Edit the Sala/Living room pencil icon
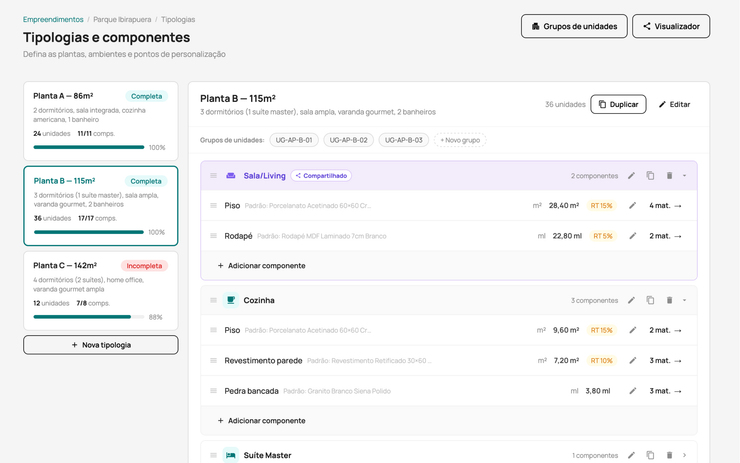The width and height of the screenshot is (740, 463). coord(631,176)
